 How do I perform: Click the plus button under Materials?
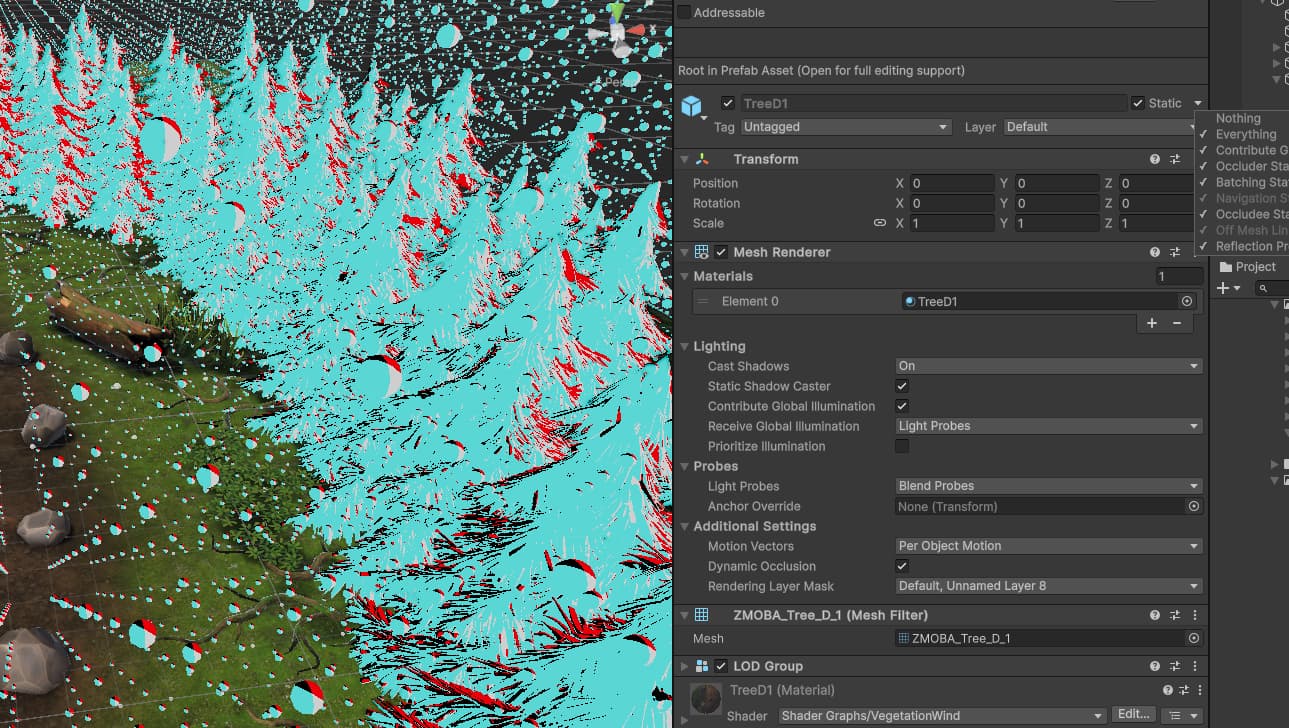click(x=1151, y=323)
